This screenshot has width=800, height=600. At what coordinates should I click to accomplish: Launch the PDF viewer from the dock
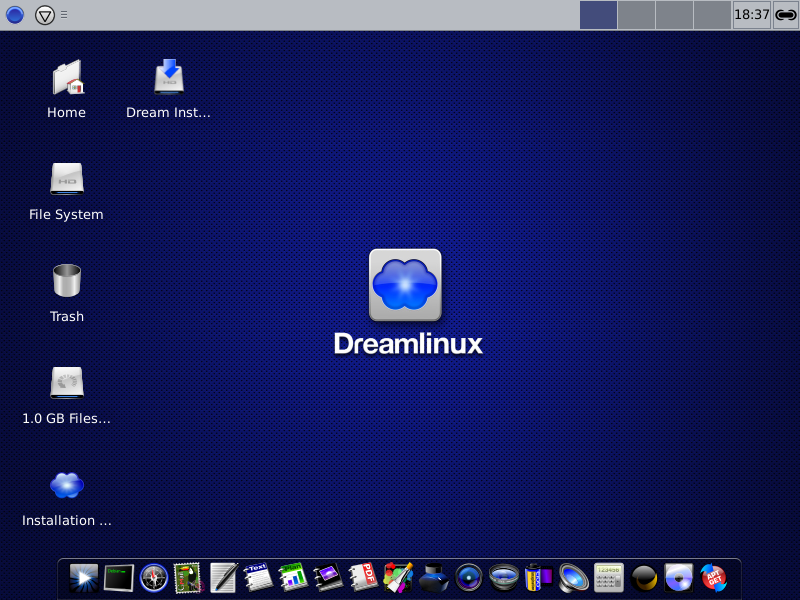click(363, 577)
